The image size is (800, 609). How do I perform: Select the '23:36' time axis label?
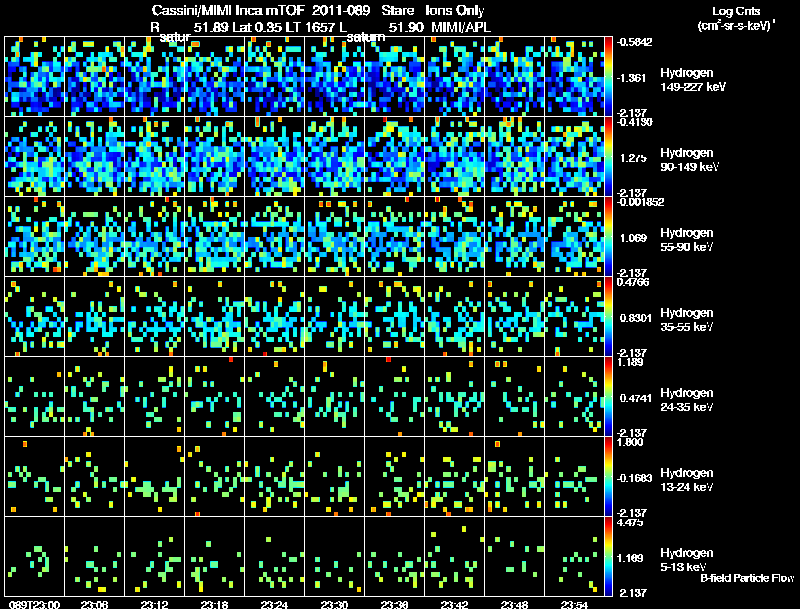394,604
